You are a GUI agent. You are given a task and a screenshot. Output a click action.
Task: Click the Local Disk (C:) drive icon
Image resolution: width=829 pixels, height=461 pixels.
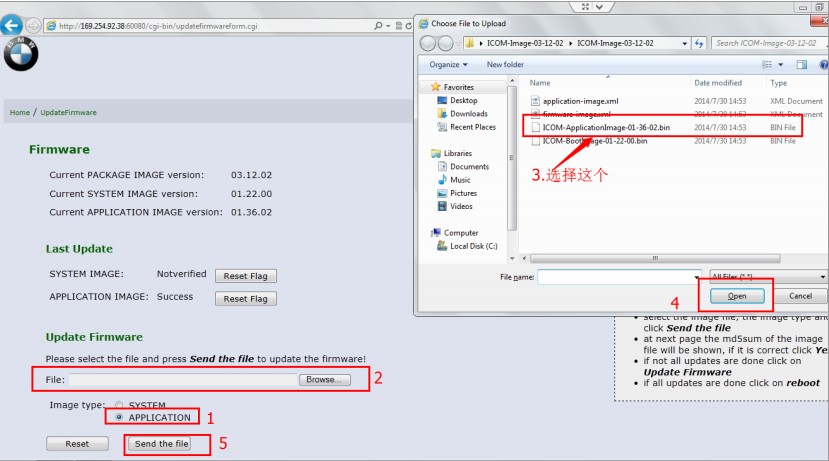(442, 246)
